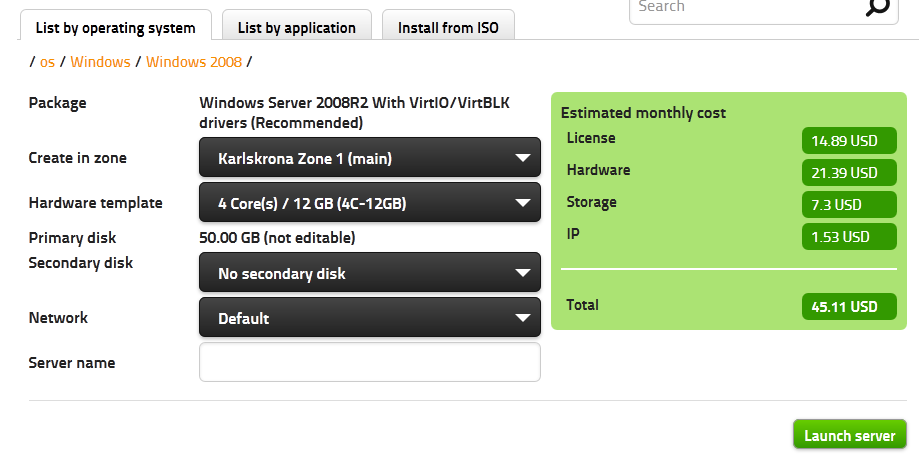922x466 pixels.
Task: Click the IP cost 1.53 USD badge
Action: pyautogui.click(x=849, y=237)
